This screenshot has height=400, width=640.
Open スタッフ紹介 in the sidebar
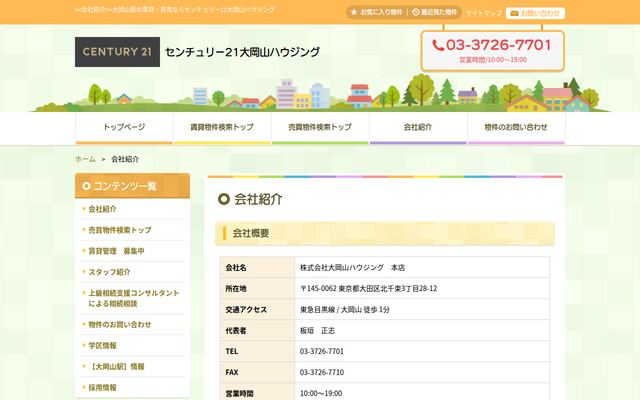coord(109,272)
